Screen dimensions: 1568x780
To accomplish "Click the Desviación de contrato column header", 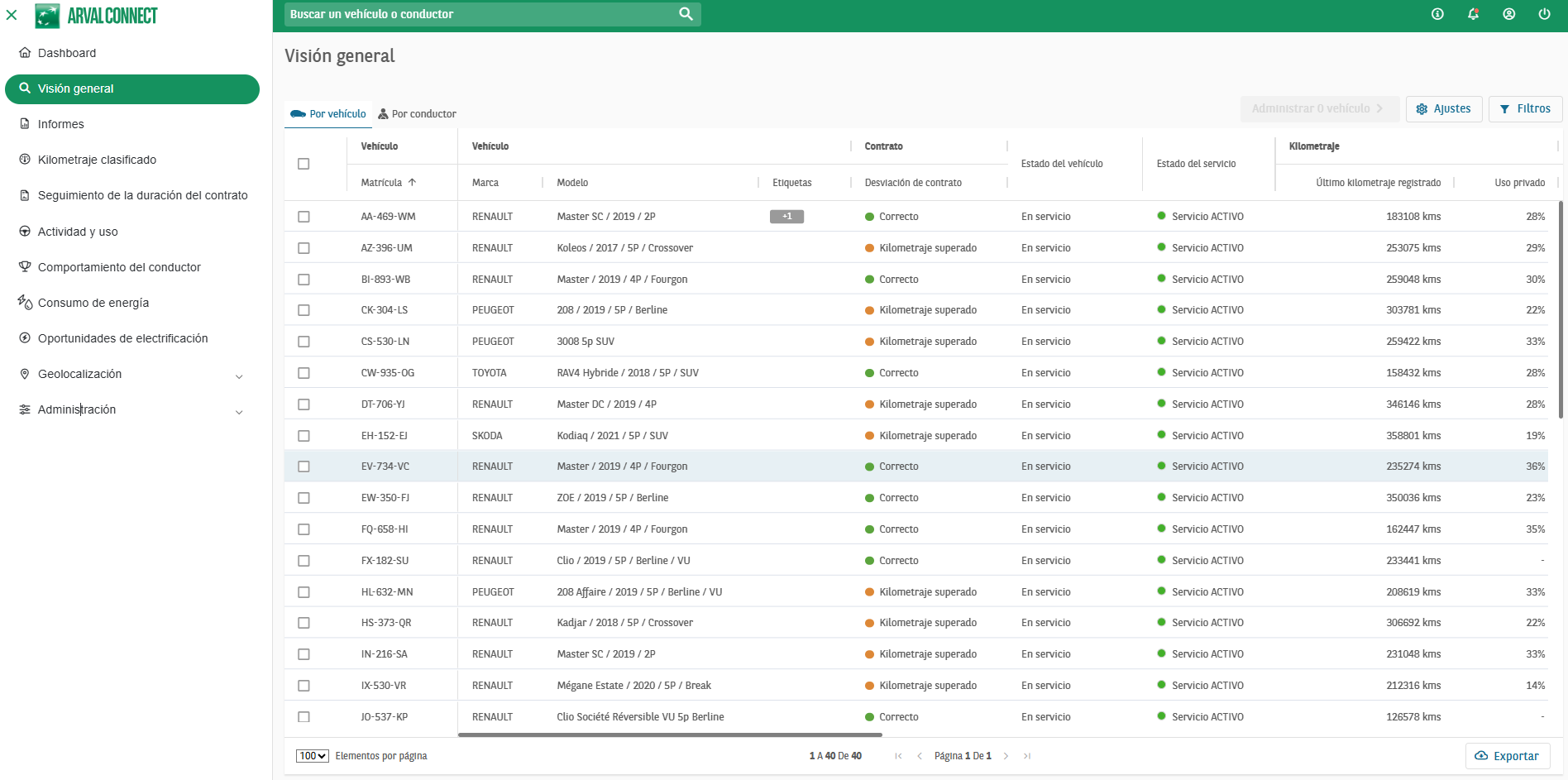I will 913,183.
